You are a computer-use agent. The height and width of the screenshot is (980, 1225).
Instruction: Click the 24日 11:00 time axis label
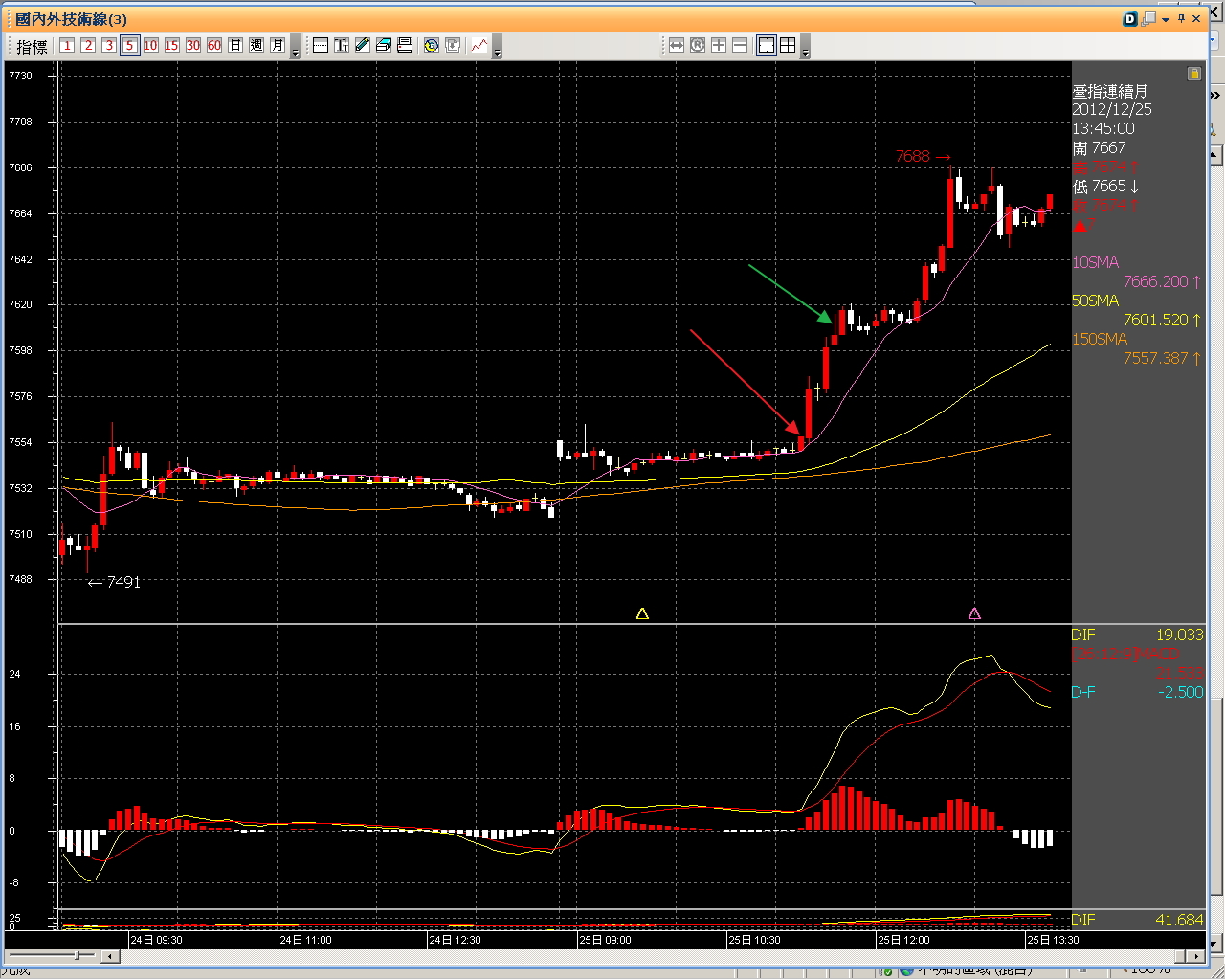point(306,940)
